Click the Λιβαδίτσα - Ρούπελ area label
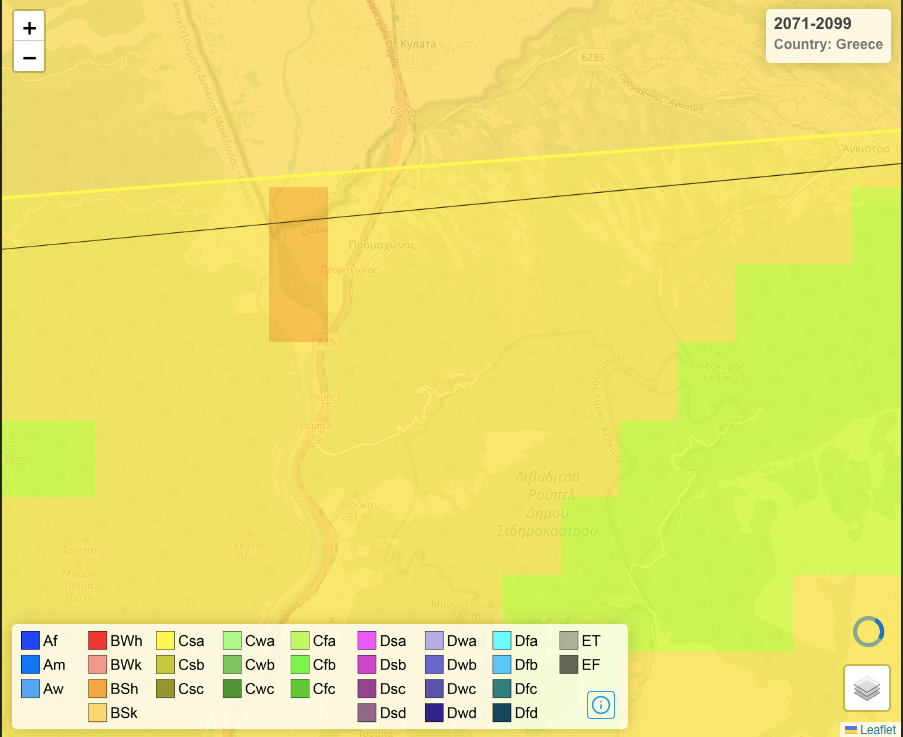 [x=547, y=504]
